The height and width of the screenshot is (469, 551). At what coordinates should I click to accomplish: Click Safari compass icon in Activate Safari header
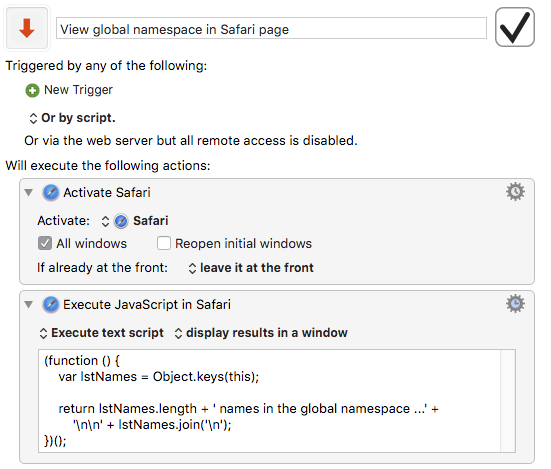[x=51, y=193]
